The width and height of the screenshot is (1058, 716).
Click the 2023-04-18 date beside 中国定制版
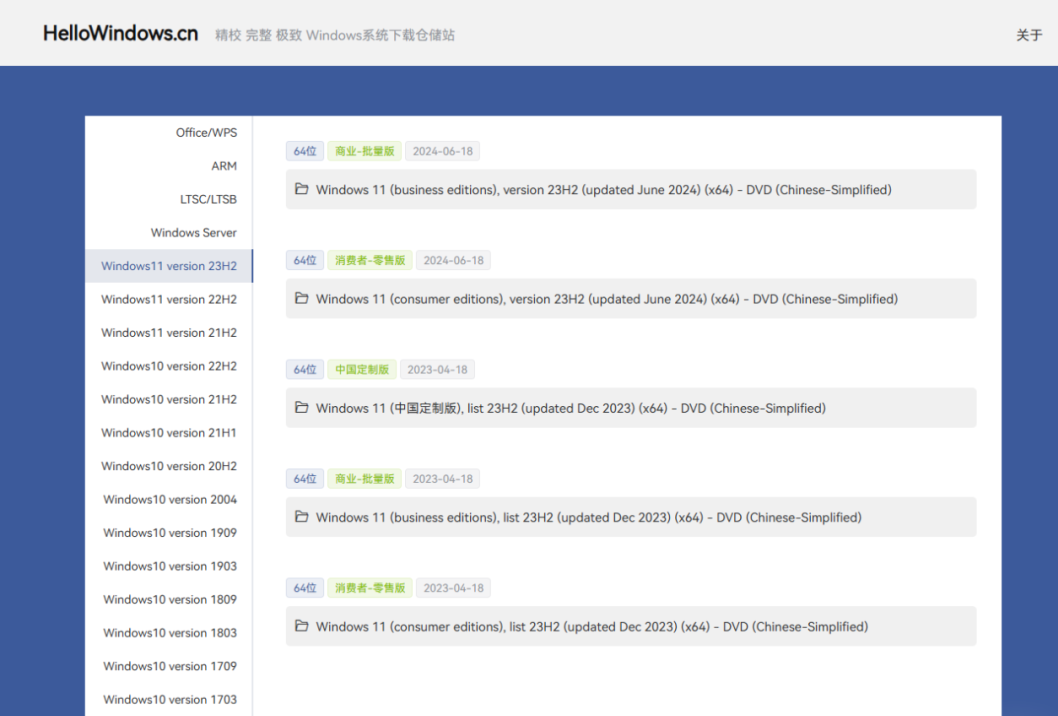(x=437, y=370)
